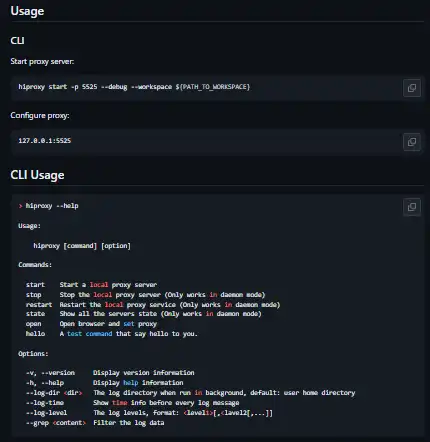Viewport: 430px width, 442px height.
Task: Click the '> hiproxy --help' line
Action: (49, 206)
